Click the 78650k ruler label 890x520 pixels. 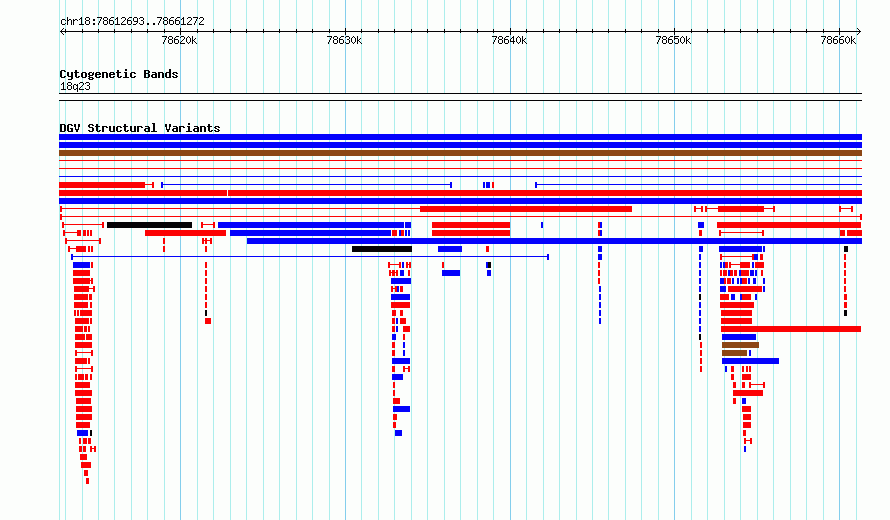(673, 40)
